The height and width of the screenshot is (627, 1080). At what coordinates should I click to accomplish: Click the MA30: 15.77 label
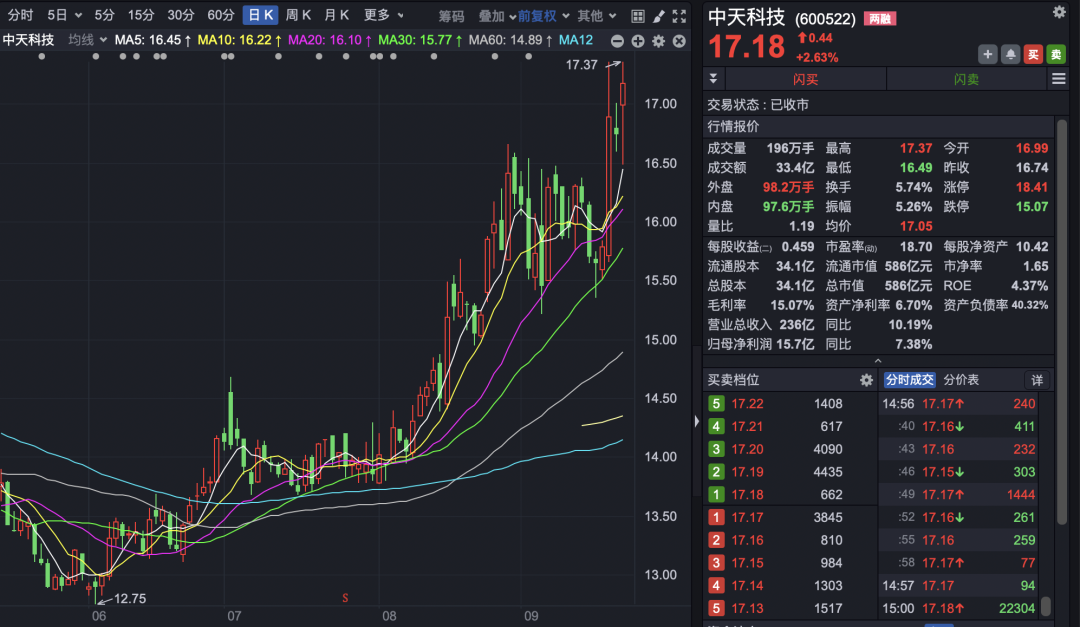click(420, 41)
